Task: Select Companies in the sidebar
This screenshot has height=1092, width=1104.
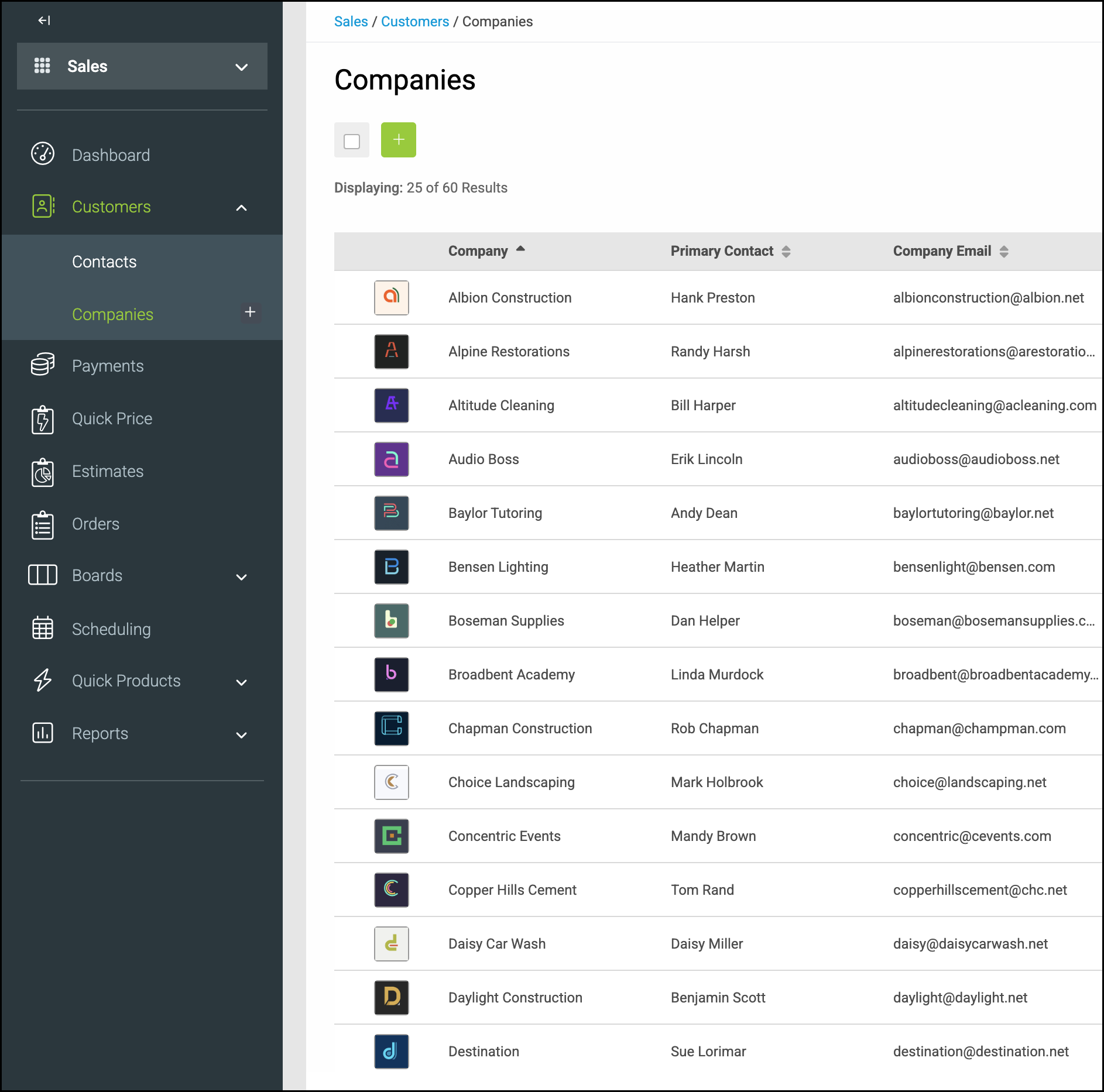Action: 112,314
